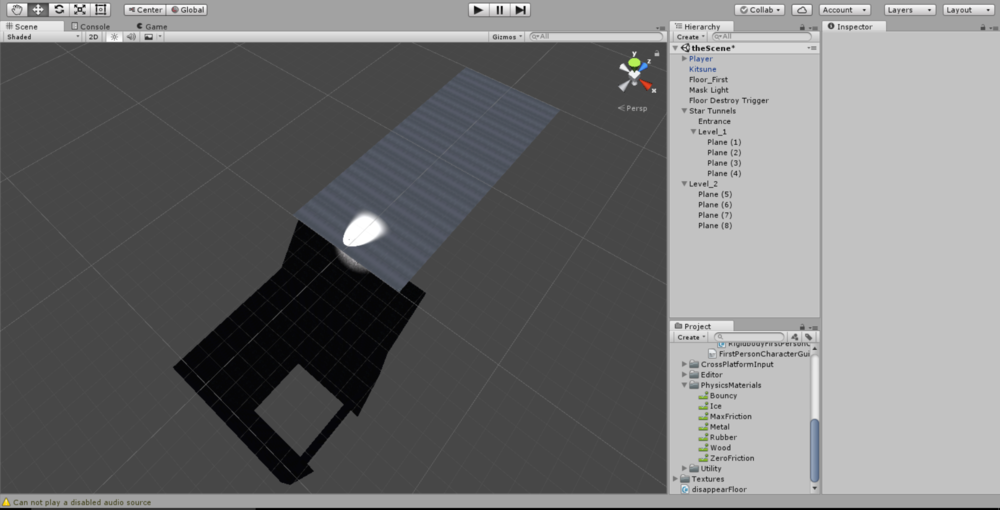Toggle scene audio speaker icon
Viewport: 1000px width, 510px height.
pos(130,37)
